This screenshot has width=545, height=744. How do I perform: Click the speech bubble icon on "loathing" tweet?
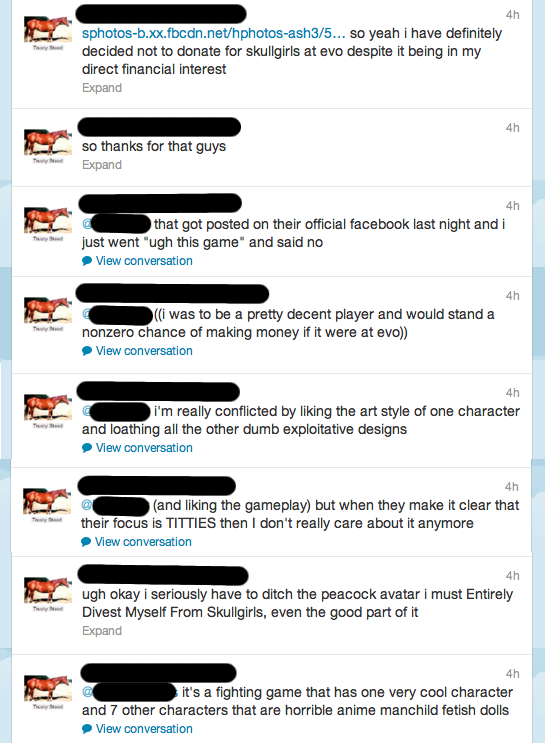pyautogui.click(x=87, y=448)
